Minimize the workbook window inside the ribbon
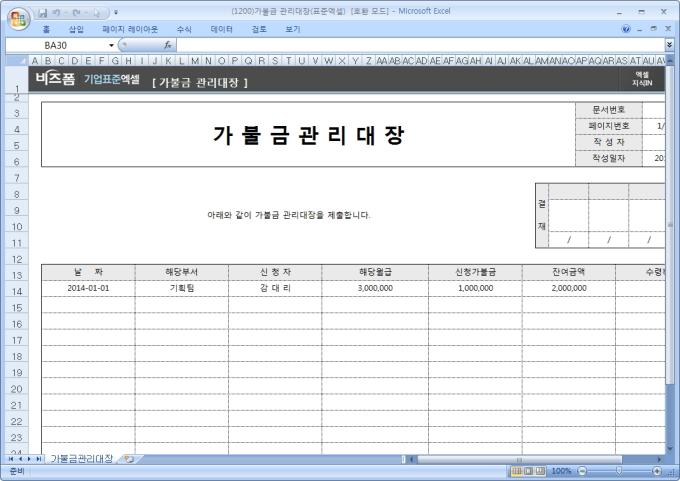 (640, 29)
